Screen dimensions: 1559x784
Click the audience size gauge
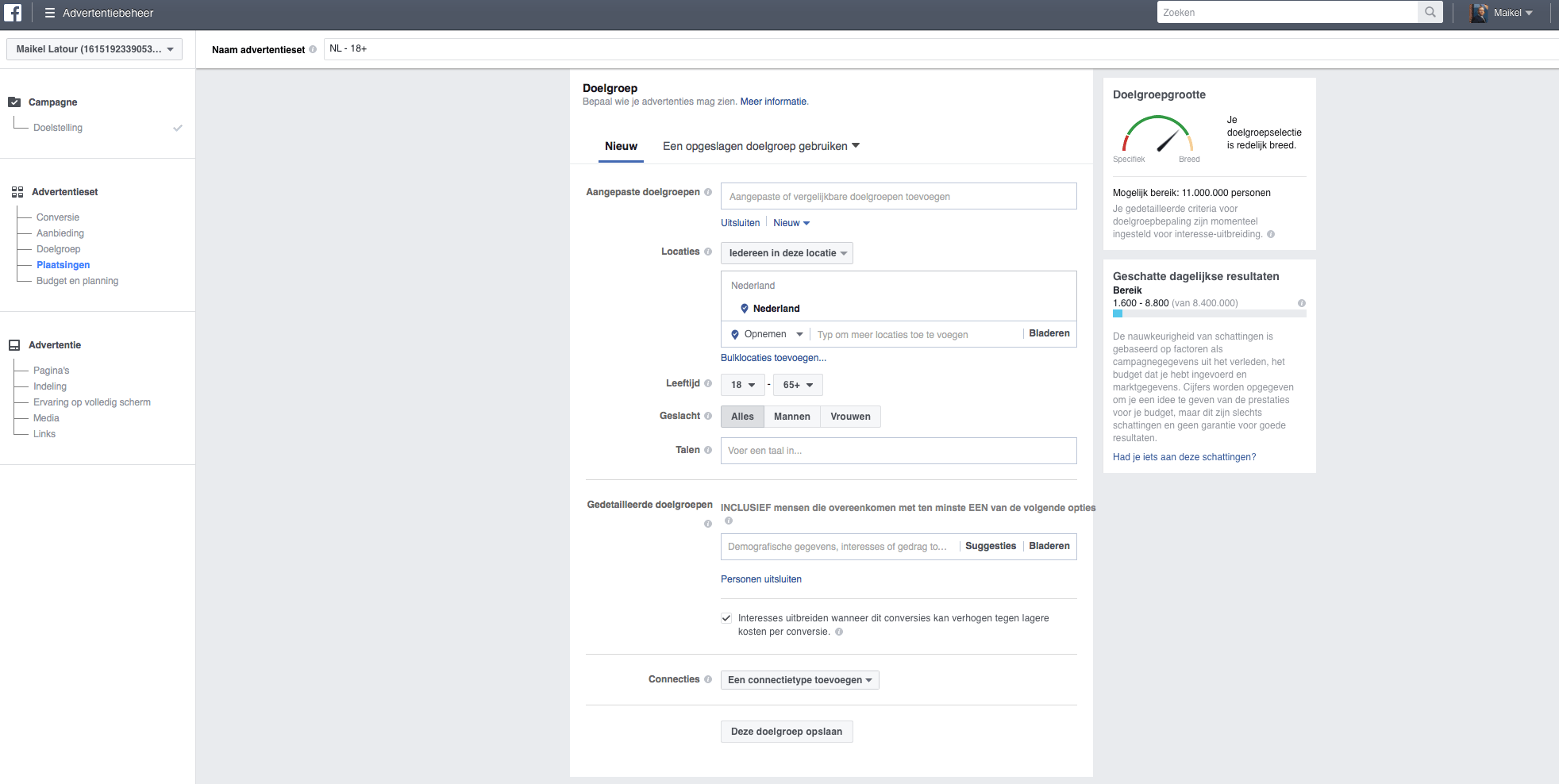pos(1157,135)
